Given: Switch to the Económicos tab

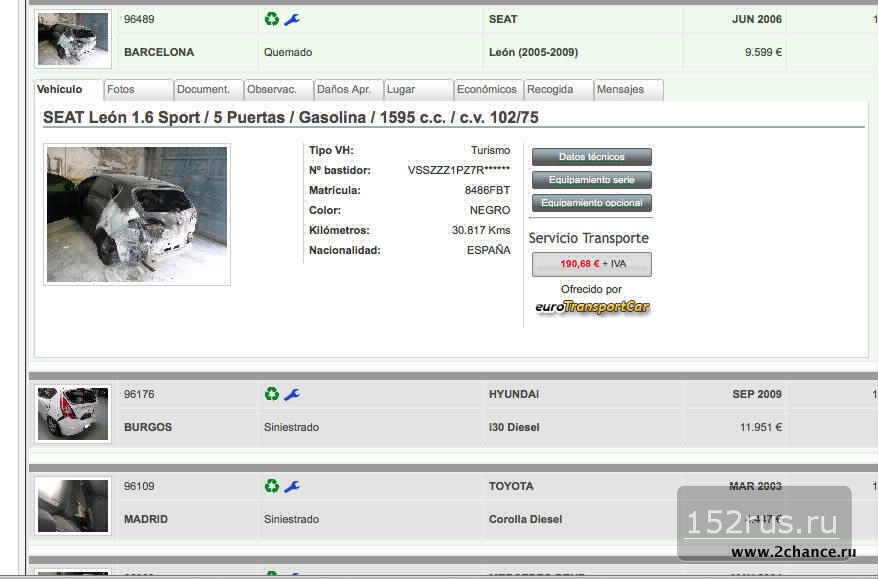Looking at the screenshot, I should tap(488, 90).
